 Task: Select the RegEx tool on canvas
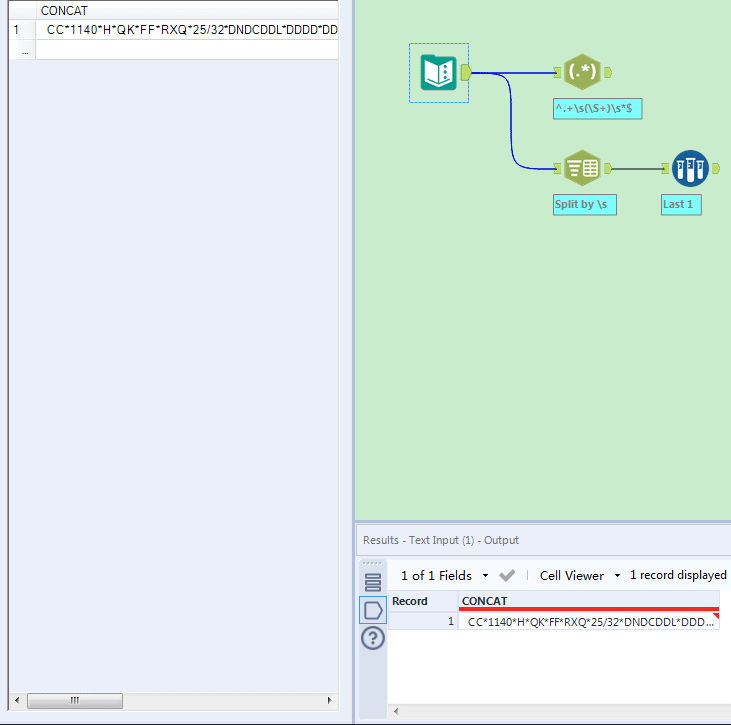582,72
